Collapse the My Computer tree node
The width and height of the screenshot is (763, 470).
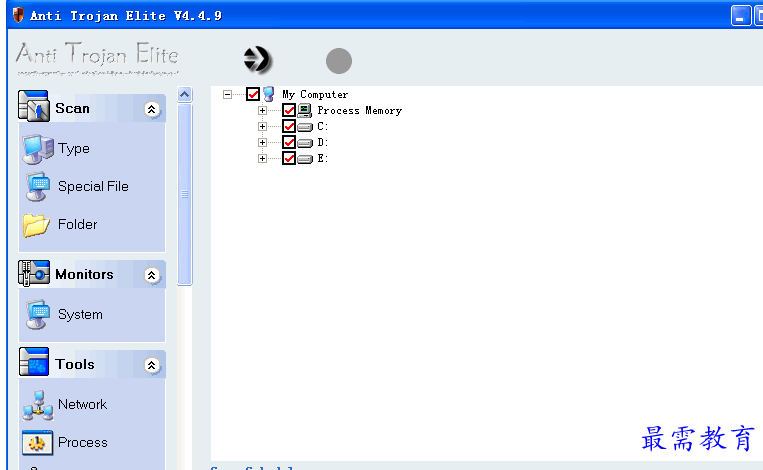click(x=227, y=94)
